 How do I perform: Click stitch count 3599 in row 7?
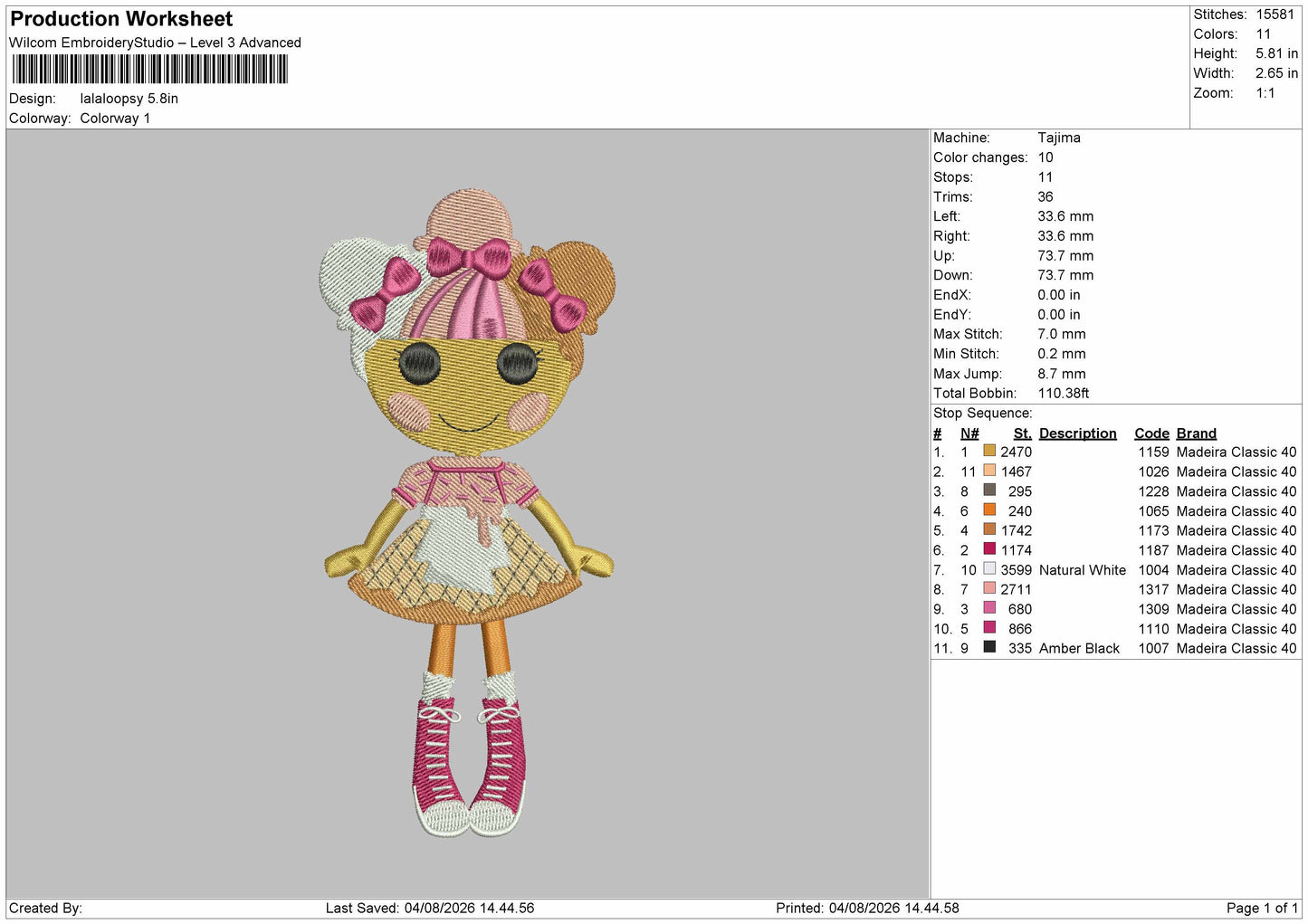pyautogui.click(x=1016, y=570)
